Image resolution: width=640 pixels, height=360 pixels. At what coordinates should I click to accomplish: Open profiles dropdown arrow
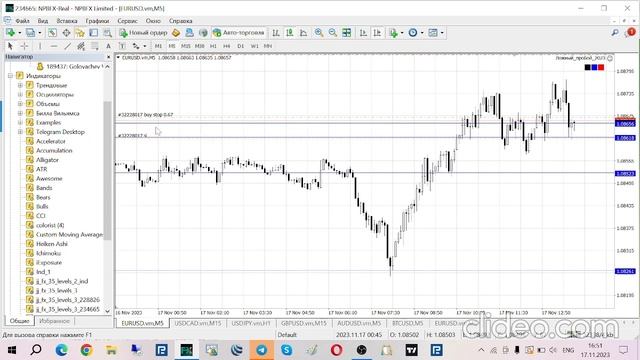point(40,33)
